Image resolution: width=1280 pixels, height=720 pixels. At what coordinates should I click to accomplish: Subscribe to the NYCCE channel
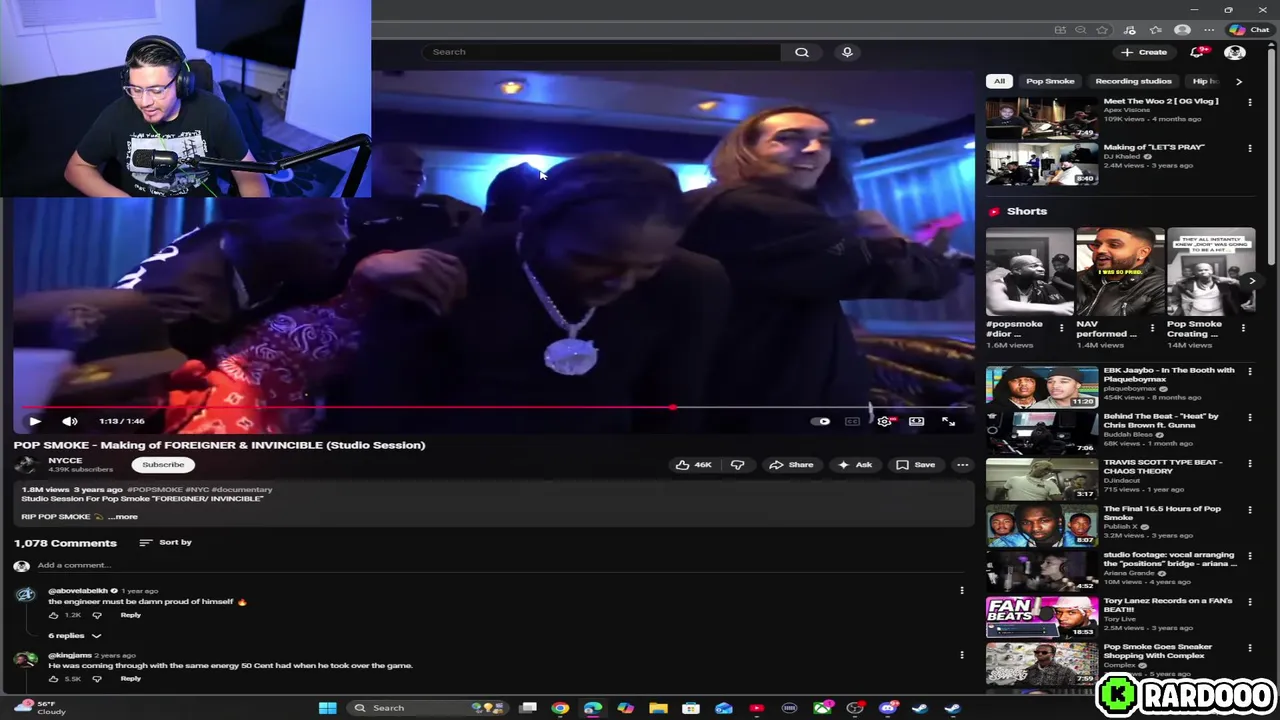163,464
